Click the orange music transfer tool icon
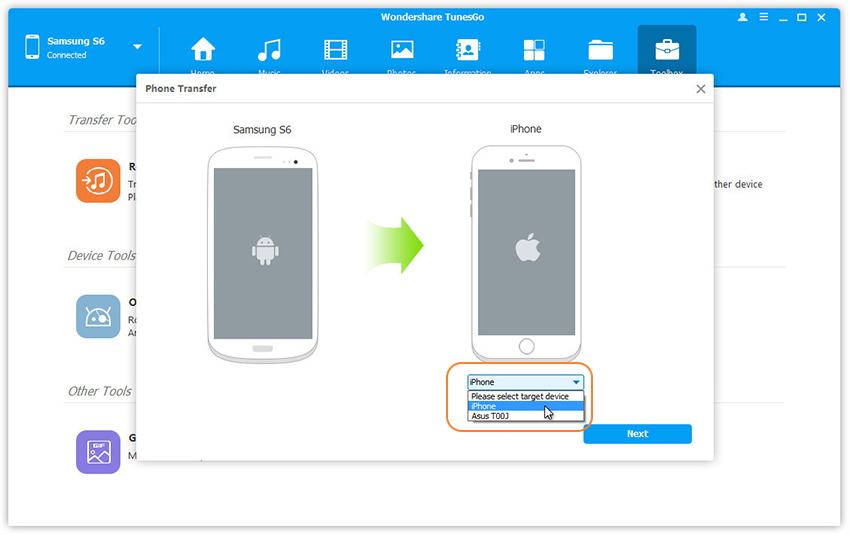 point(98,181)
